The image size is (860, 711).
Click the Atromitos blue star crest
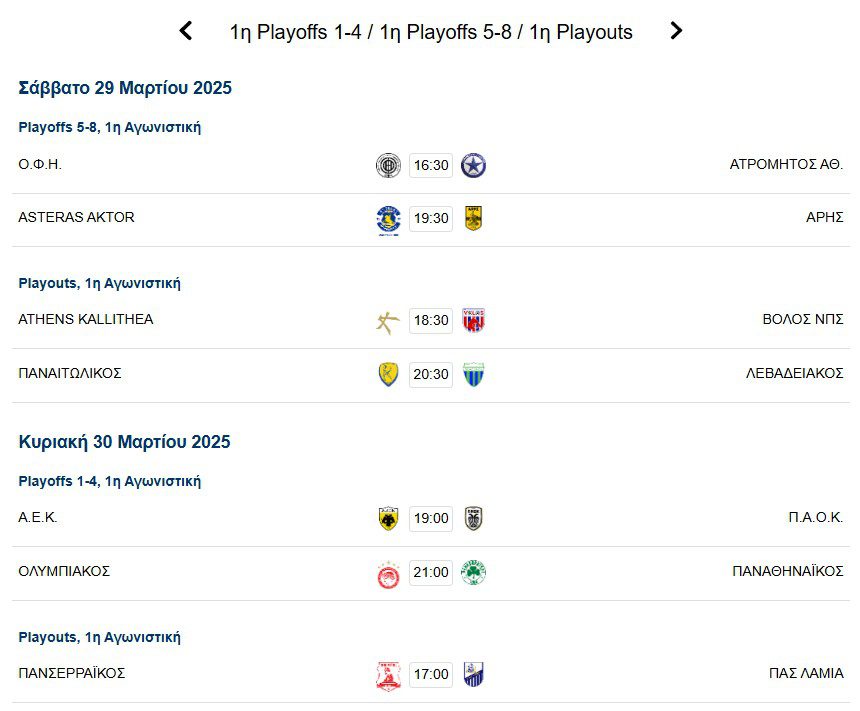(474, 165)
